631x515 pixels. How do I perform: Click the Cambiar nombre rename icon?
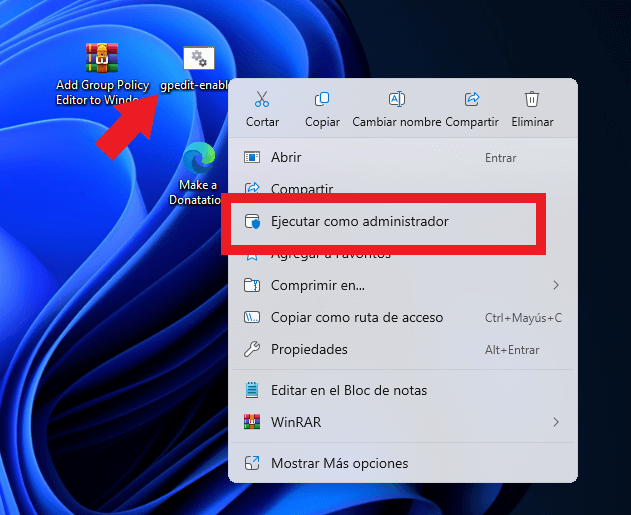[397, 99]
